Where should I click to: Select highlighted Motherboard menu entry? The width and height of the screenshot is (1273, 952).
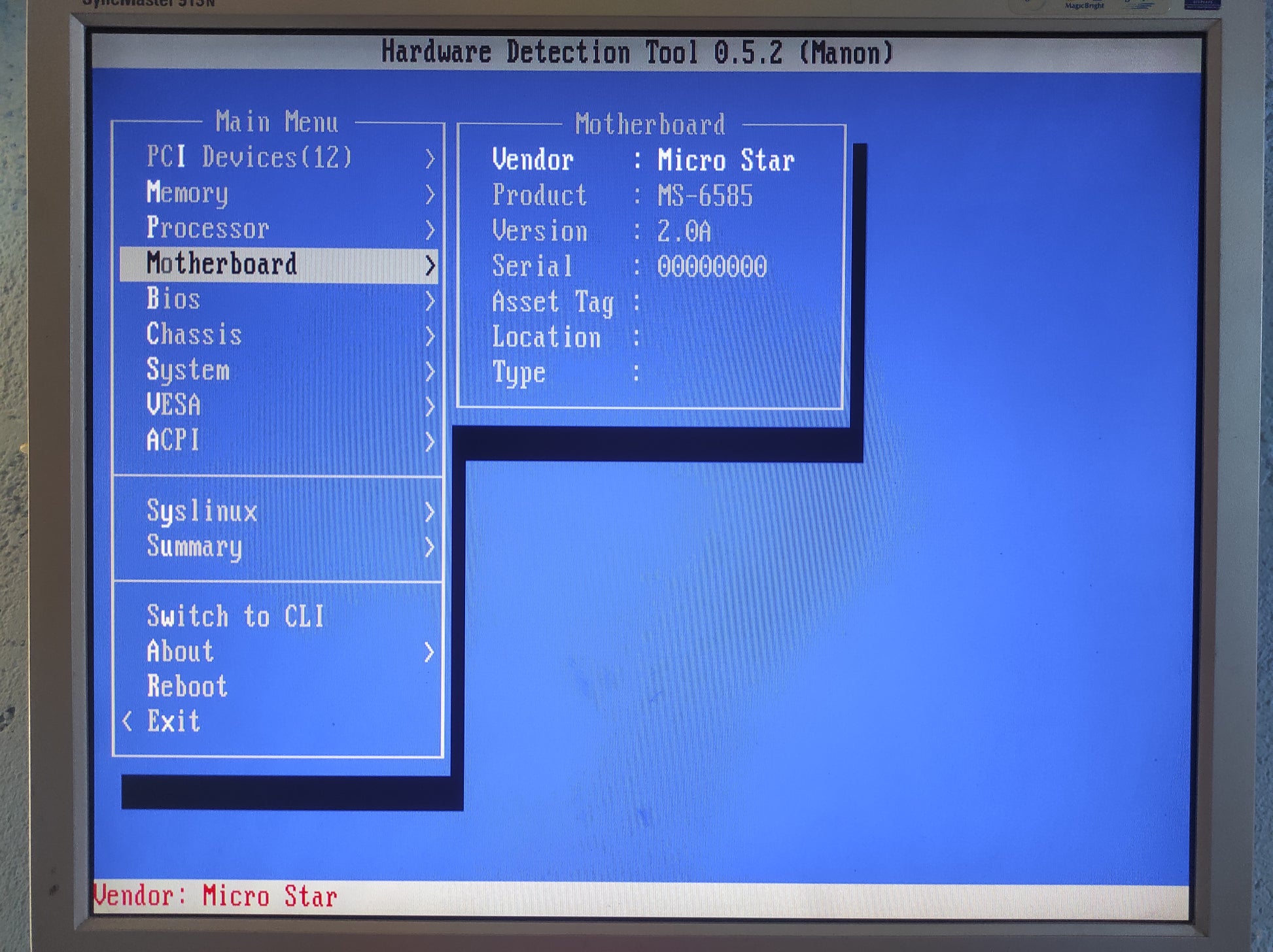pyautogui.click(x=222, y=264)
